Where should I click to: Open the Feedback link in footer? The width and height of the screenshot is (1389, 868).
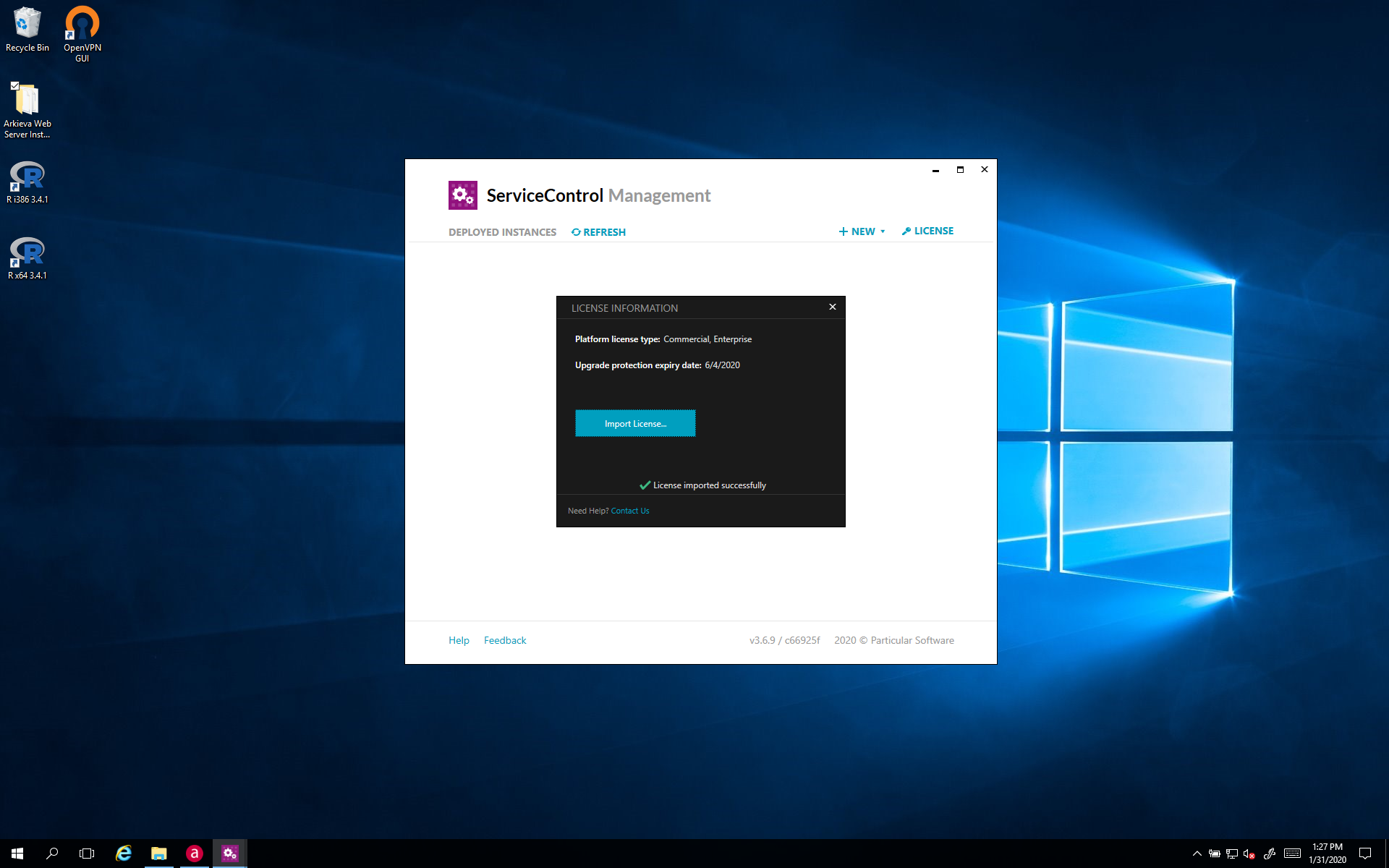point(505,640)
